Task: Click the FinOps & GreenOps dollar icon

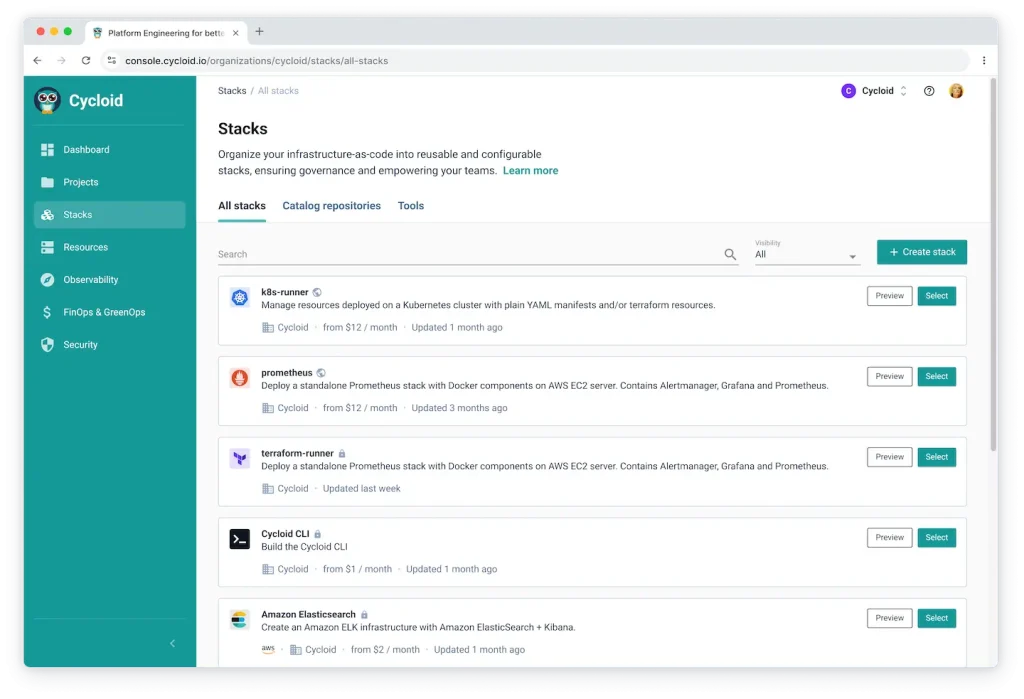Action: point(47,312)
